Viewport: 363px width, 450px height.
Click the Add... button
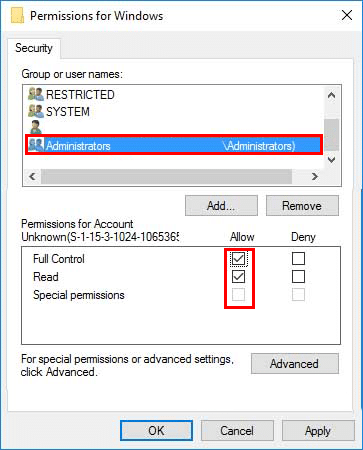(x=221, y=206)
